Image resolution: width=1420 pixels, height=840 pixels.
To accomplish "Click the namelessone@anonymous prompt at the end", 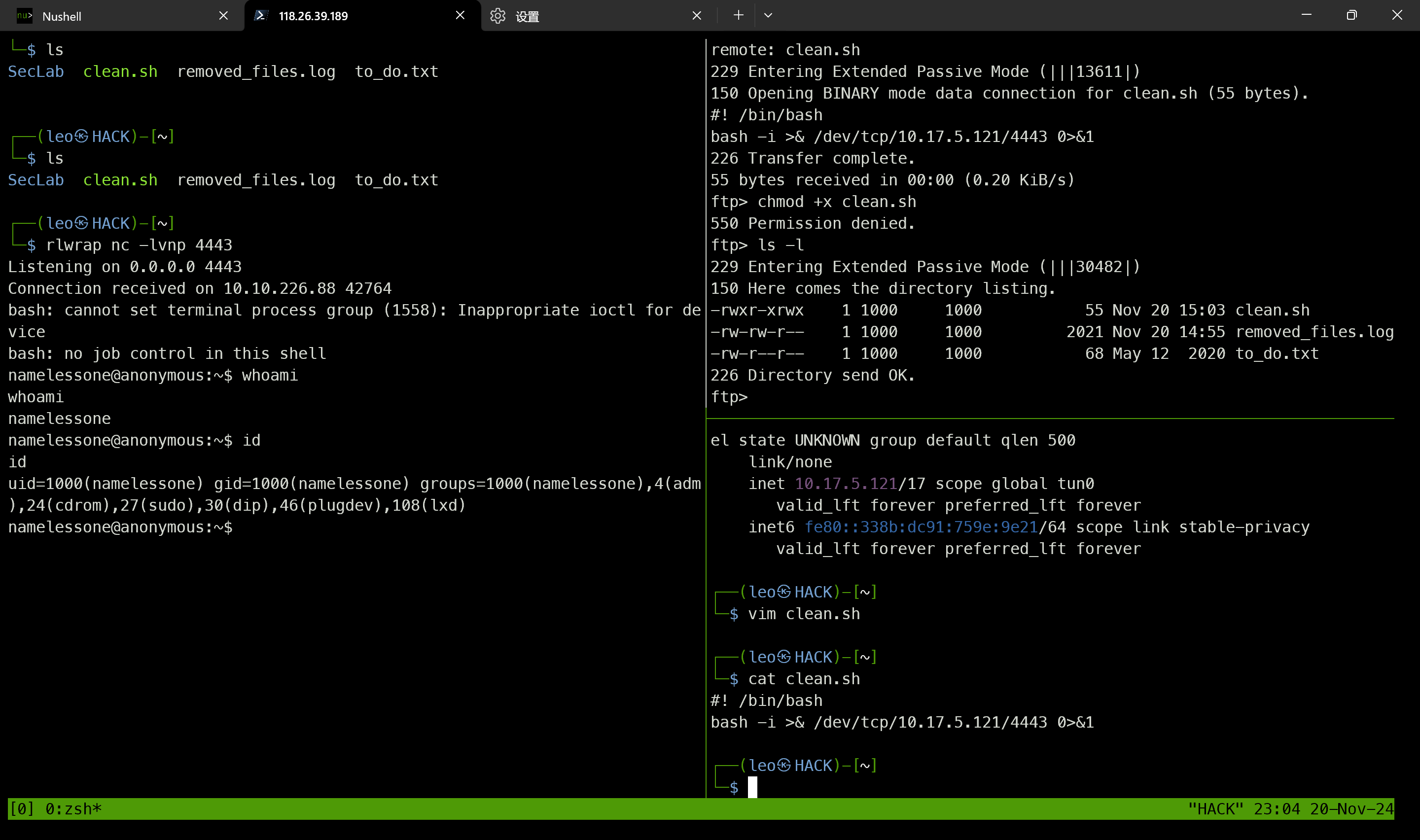I will coord(120,527).
